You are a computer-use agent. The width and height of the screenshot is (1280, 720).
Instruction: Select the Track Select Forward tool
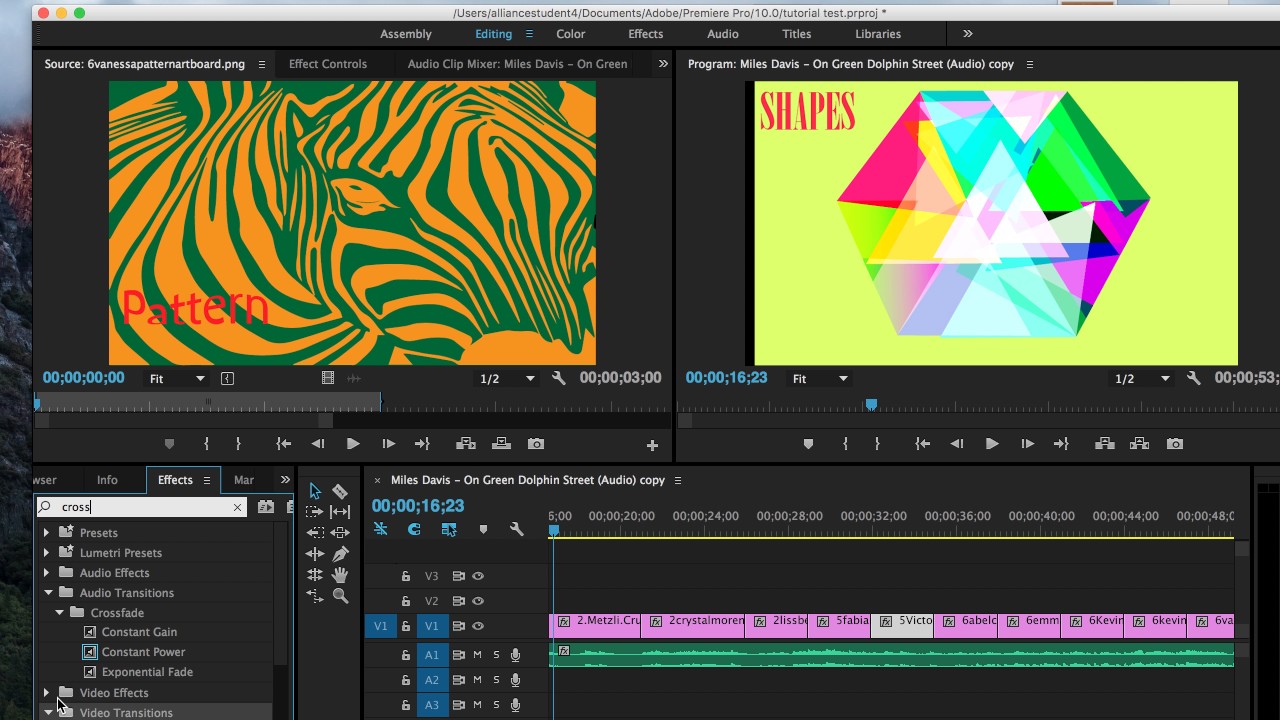pyautogui.click(x=315, y=511)
